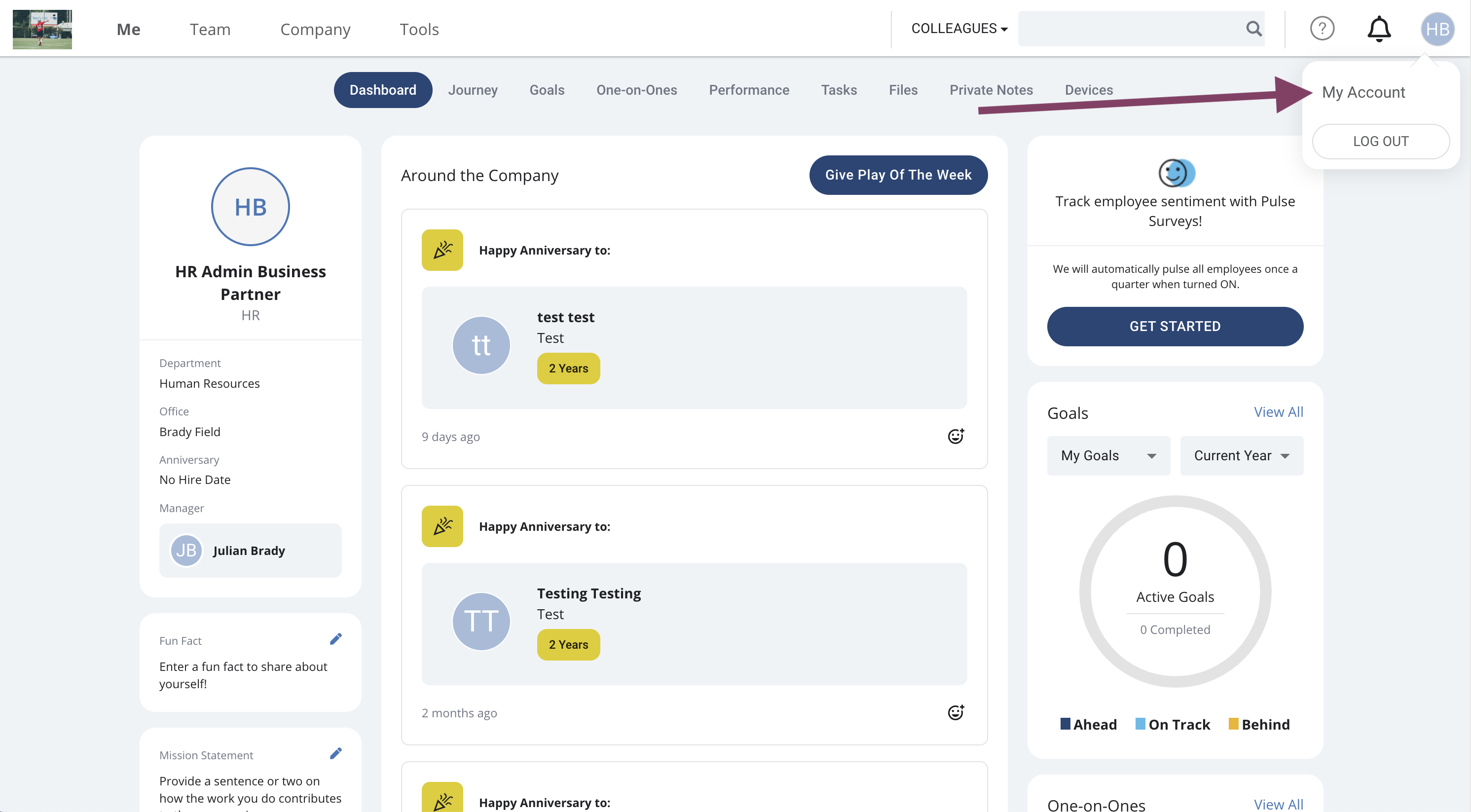This screenshot has height=812, width=1471.
Task: Expand the My Goals dropdown
Action: tap(1108, 456)
